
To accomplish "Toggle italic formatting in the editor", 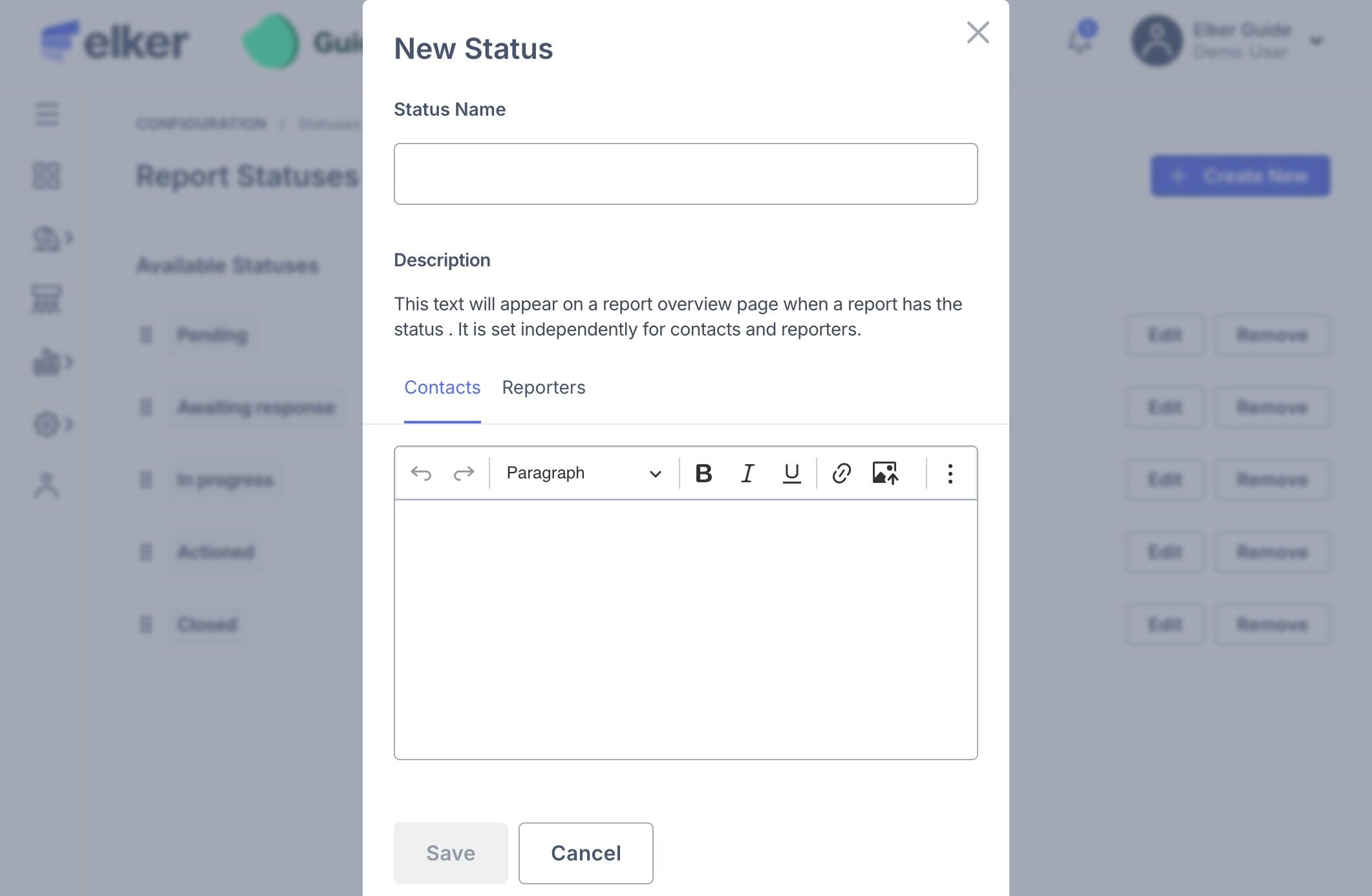I will pyautogui.click(x=747, y=474).
